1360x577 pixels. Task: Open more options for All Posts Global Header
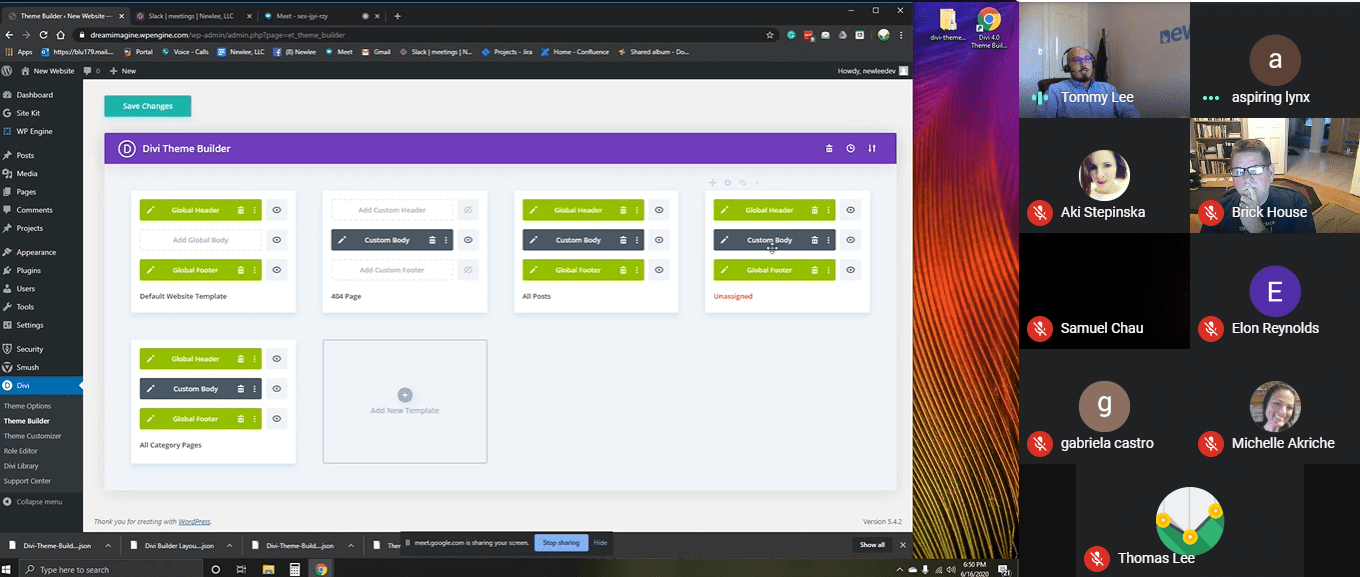point(636,210)
